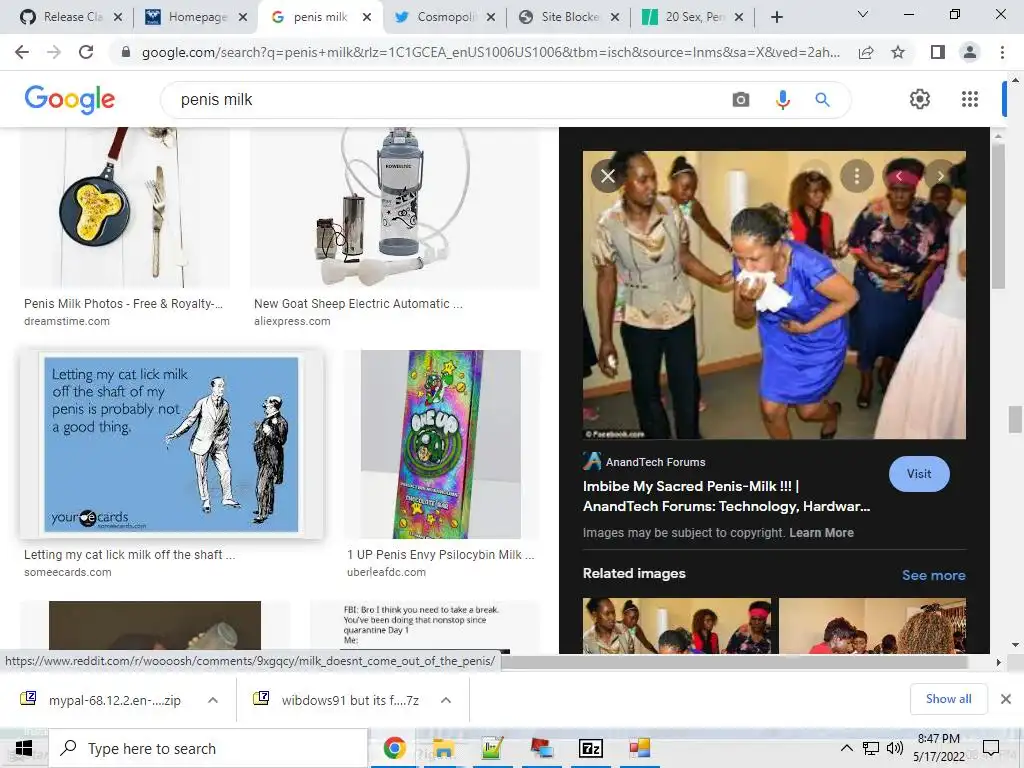
Task: Expand options for mypal-68.12.2 download
Action: pos(213,700)
